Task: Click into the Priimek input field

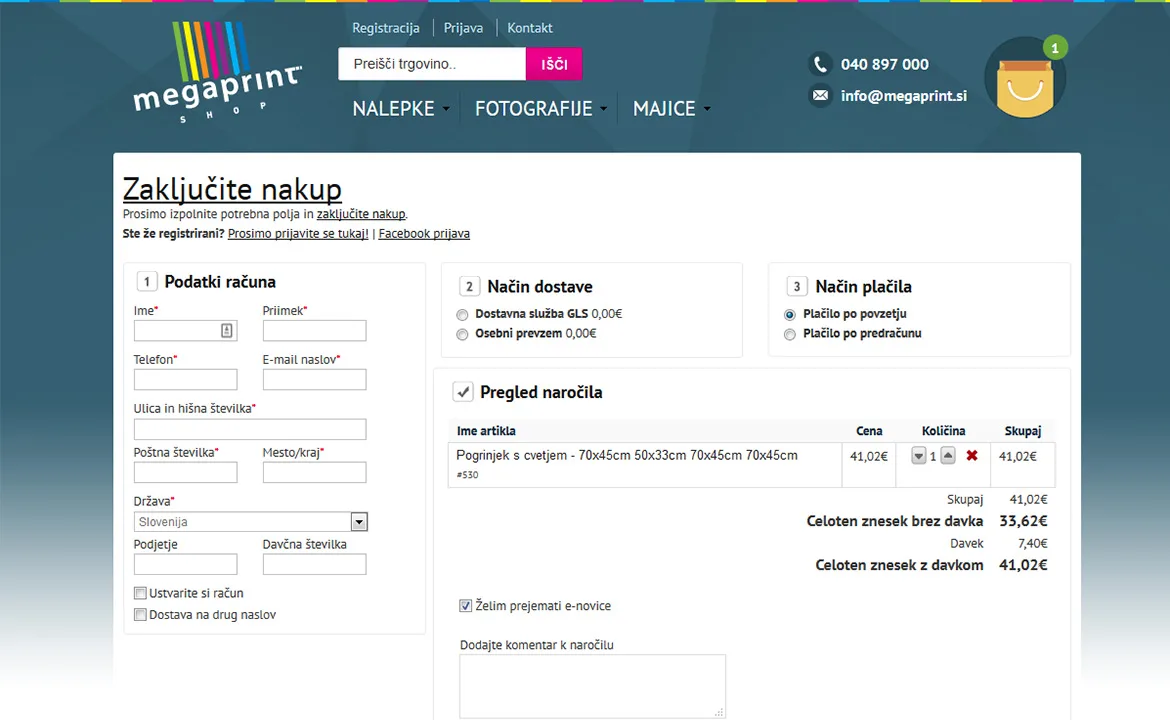Action: click(x=314, y=331)
